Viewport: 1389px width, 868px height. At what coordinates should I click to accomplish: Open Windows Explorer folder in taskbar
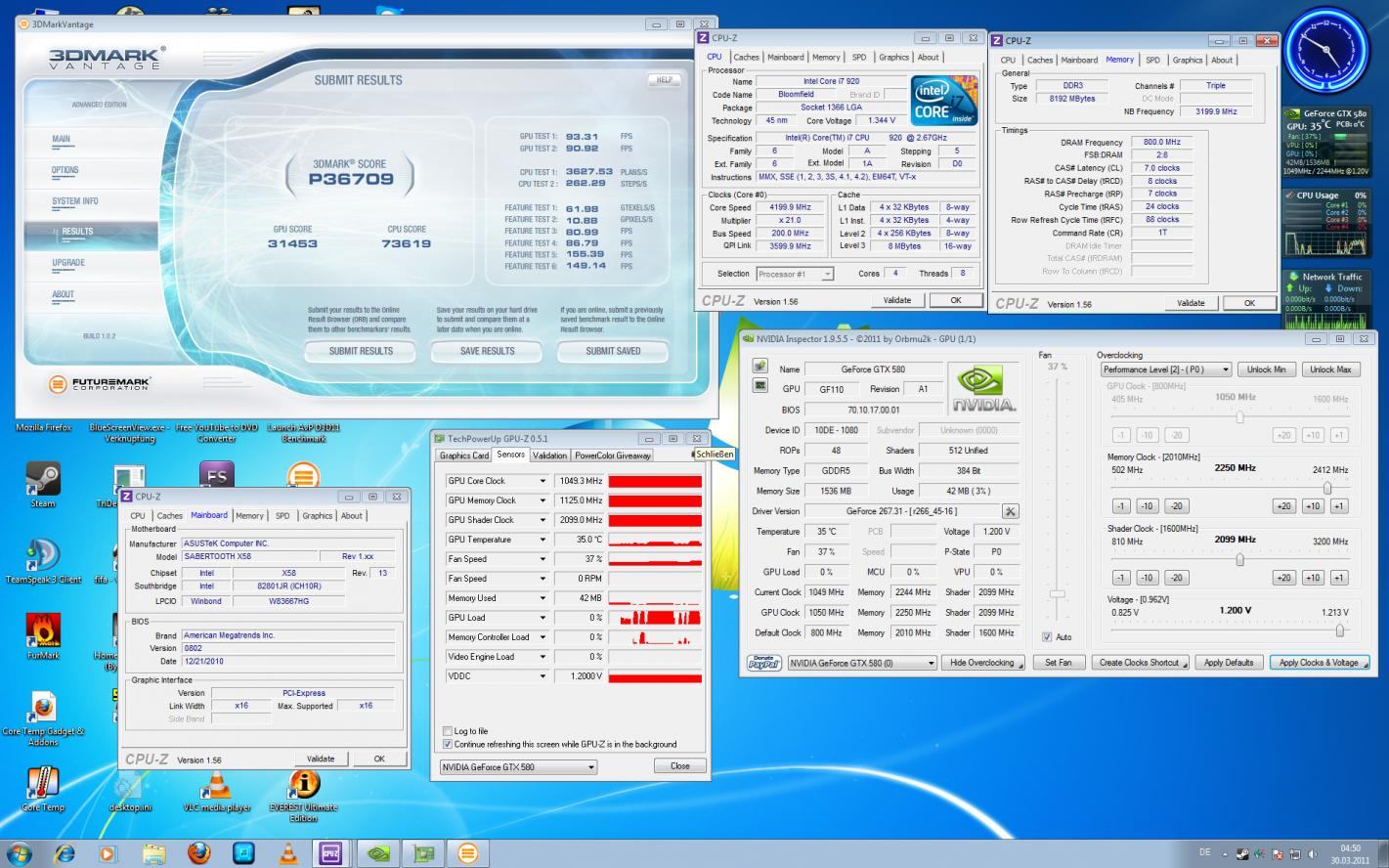tap(154, 853)
